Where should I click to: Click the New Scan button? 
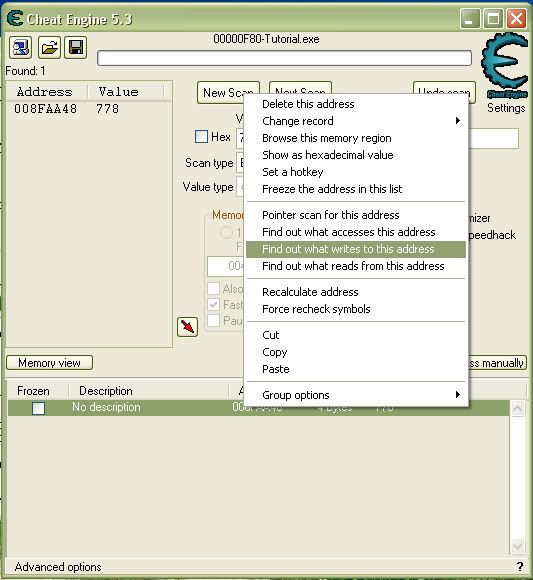(228, 92)
